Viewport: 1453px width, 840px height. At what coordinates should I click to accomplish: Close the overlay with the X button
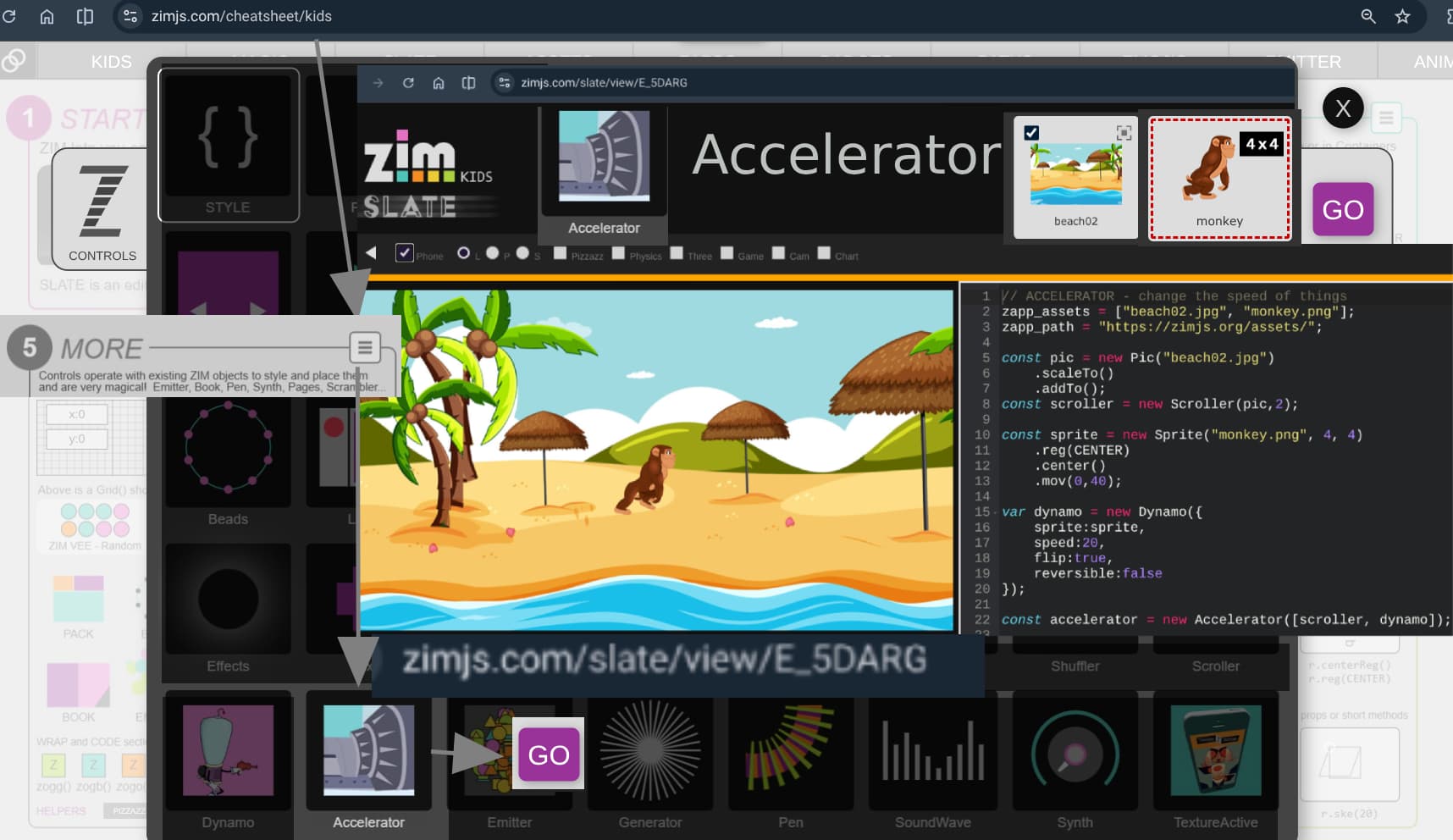click(1343, 108)
